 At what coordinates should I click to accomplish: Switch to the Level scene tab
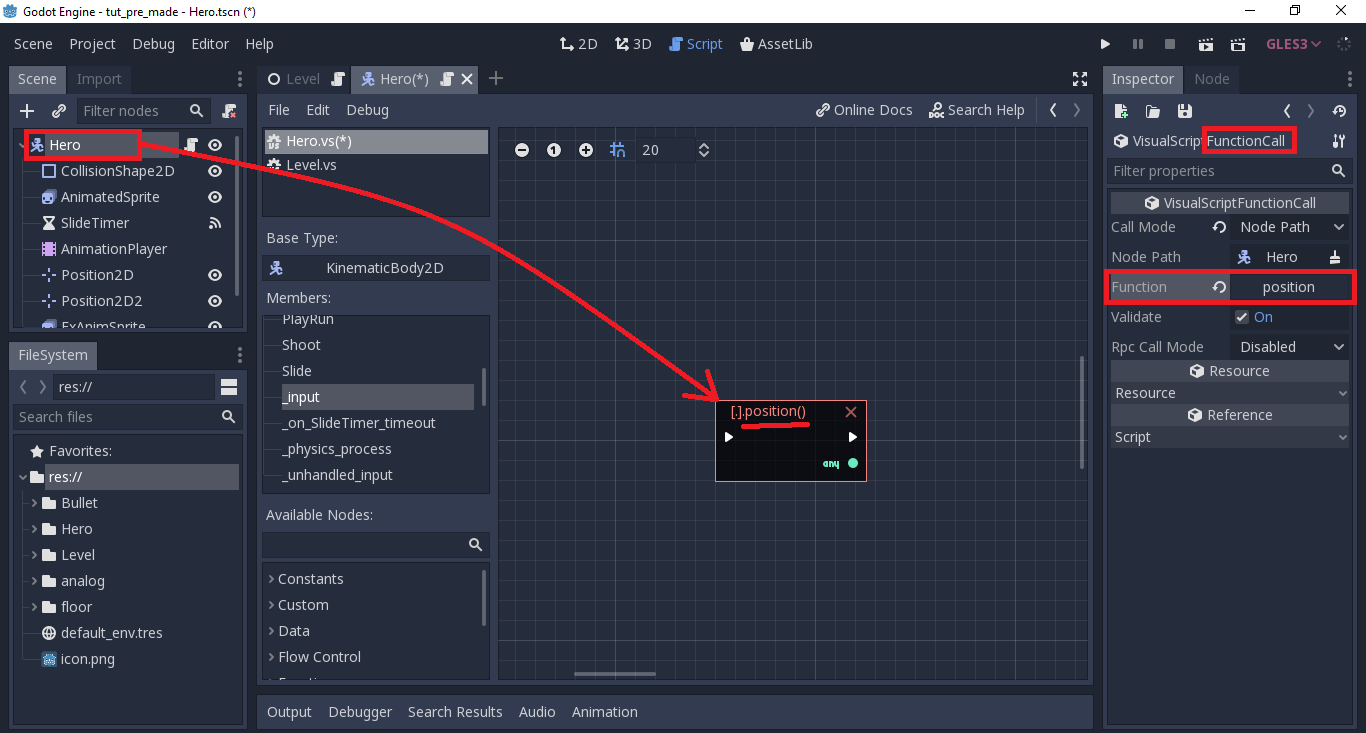coord(303,78)
